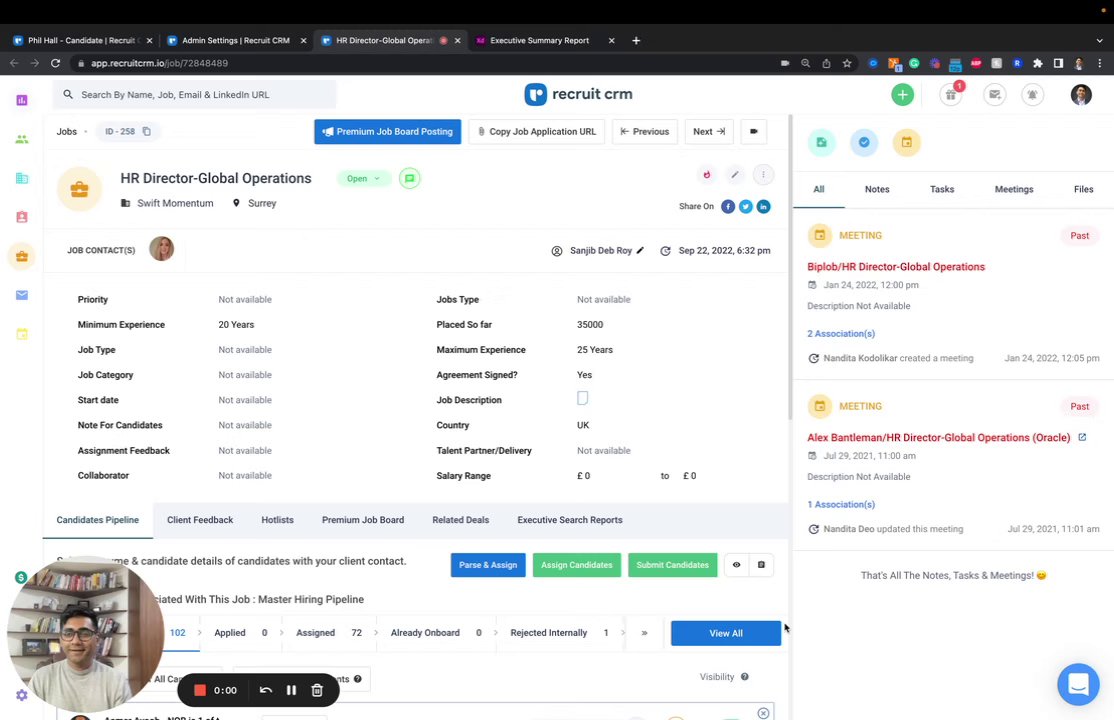Image resolution: width=1114 pixels, height=720 pixels.
Task: Dismiss the candidate card with the circled X
Action: 763,713
